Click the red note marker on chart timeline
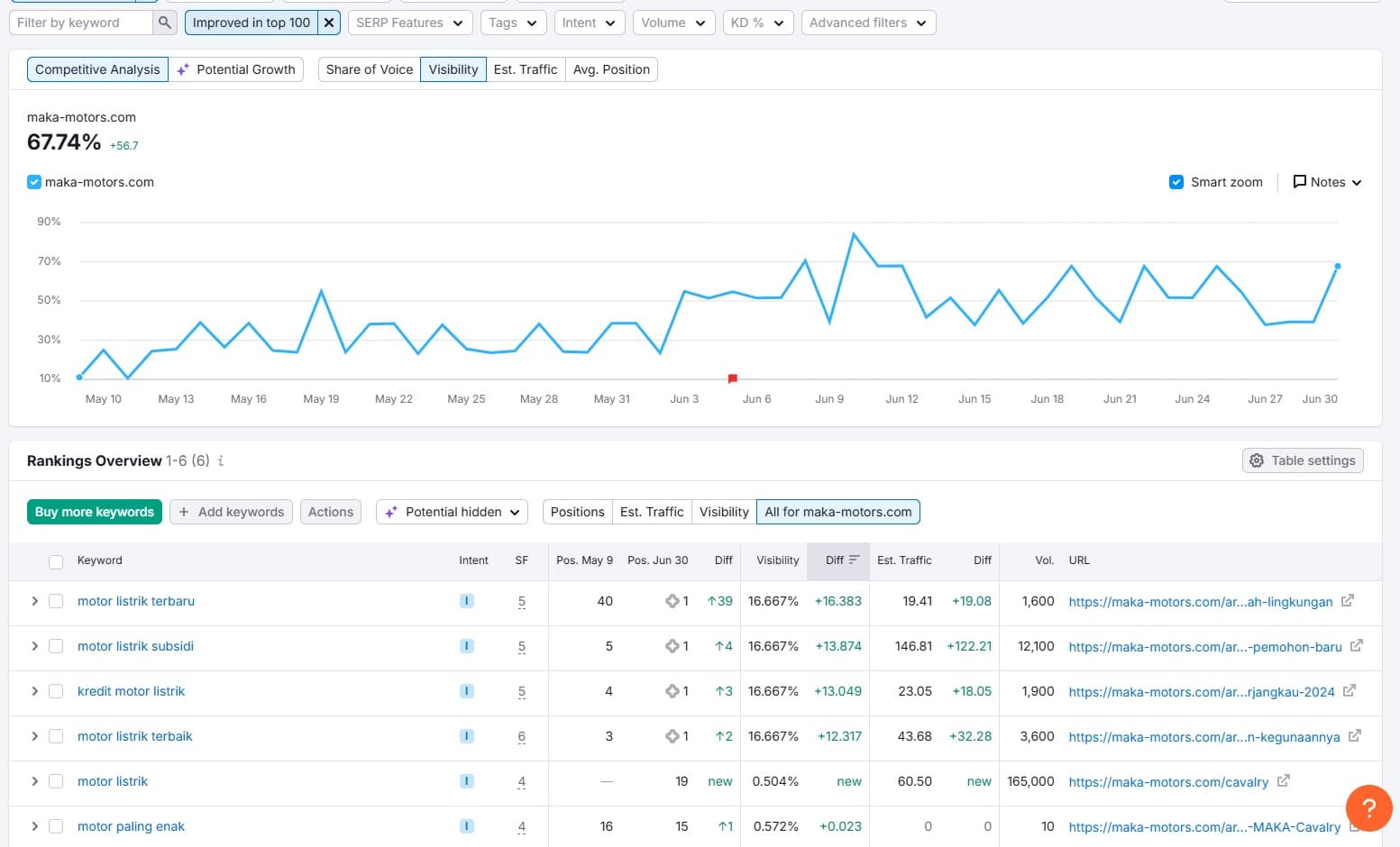 click(733, 378)
